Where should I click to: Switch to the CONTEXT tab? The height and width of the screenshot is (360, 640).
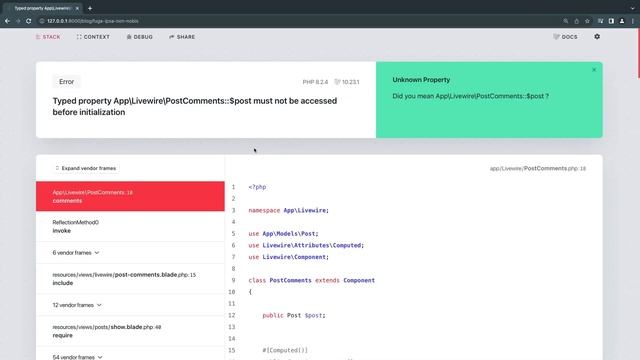pos(93,37)
